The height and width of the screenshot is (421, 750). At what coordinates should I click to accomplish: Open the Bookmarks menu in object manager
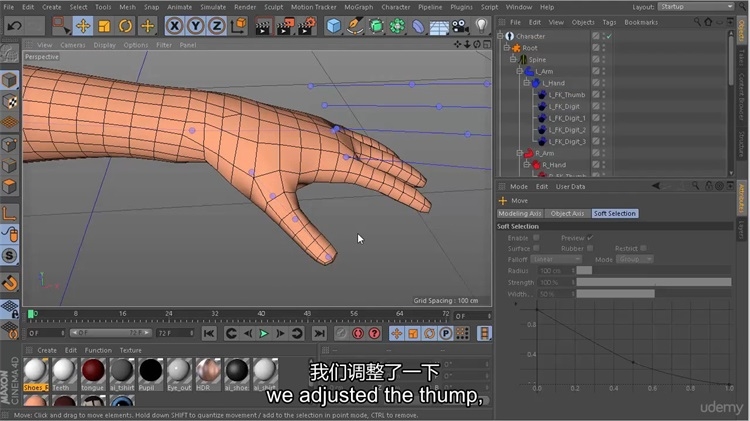pos(641,22)
